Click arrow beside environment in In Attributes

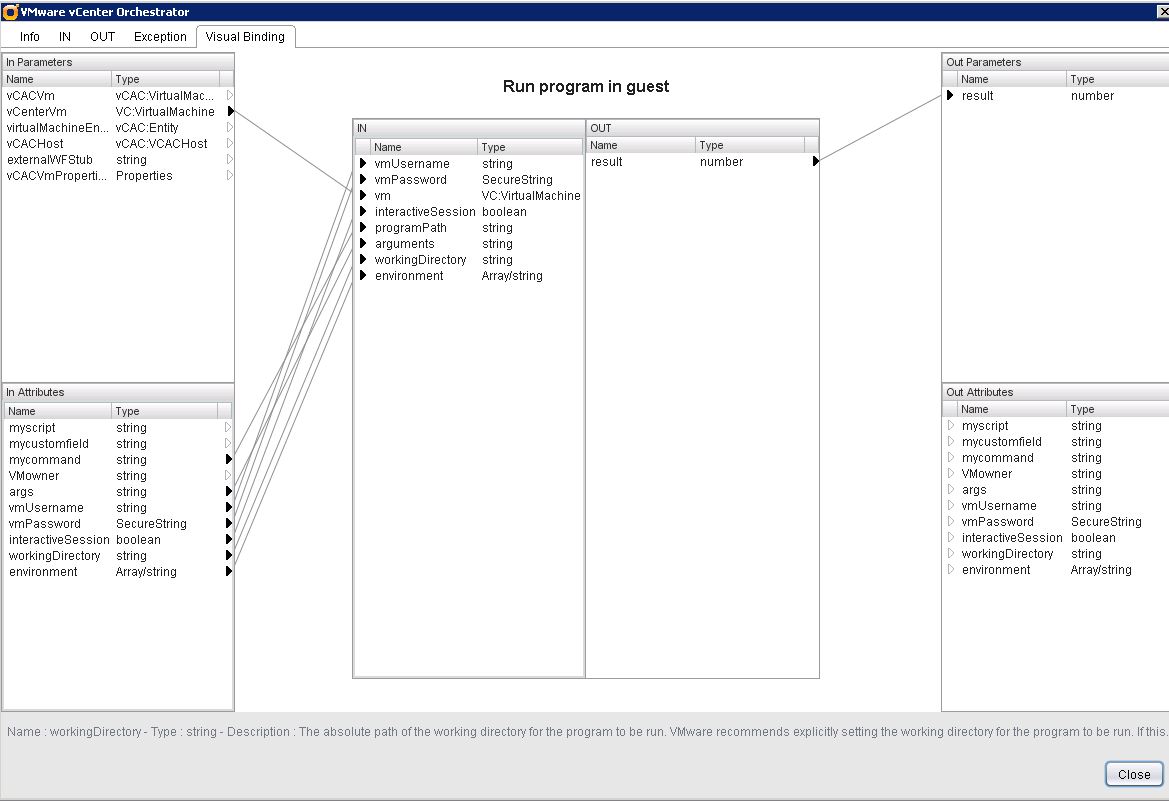coord(229,572)
